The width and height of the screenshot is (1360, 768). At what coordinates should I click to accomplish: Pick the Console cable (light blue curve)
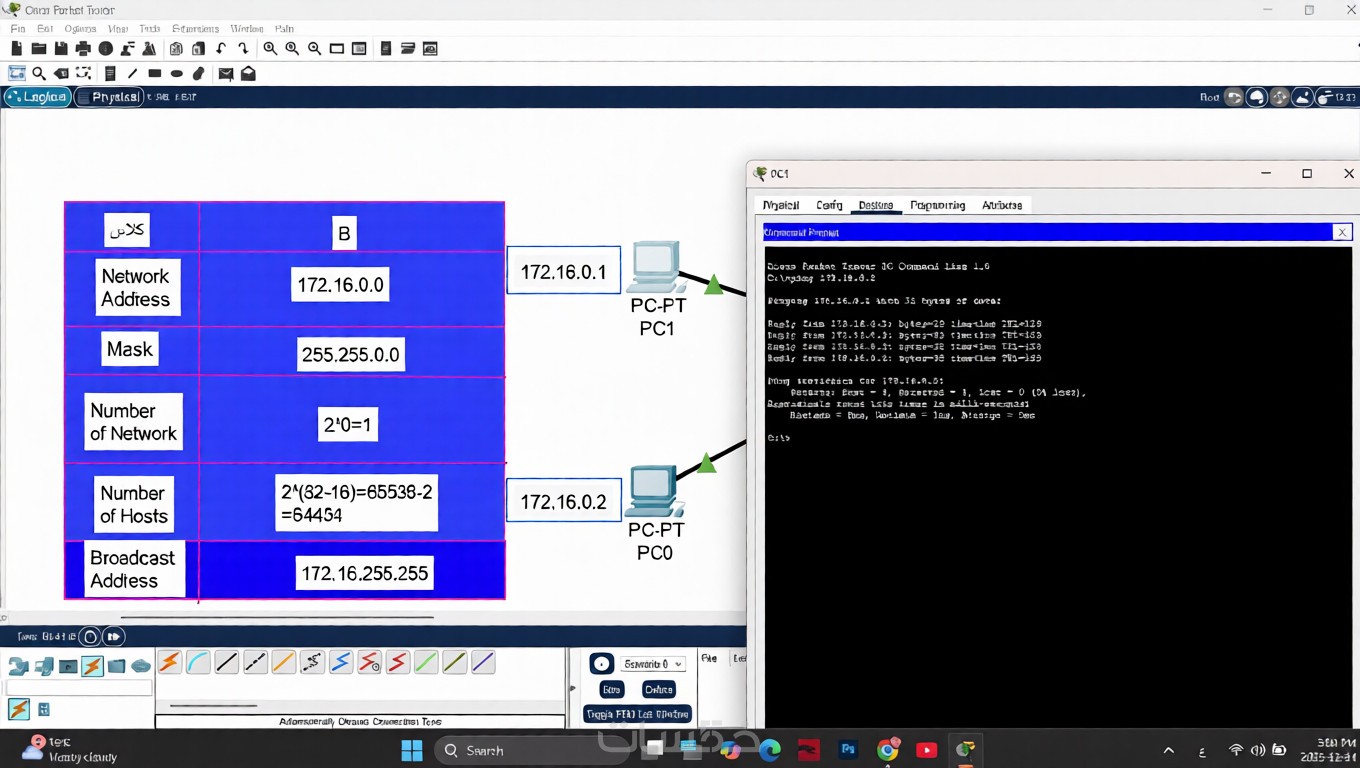[198, 662]
